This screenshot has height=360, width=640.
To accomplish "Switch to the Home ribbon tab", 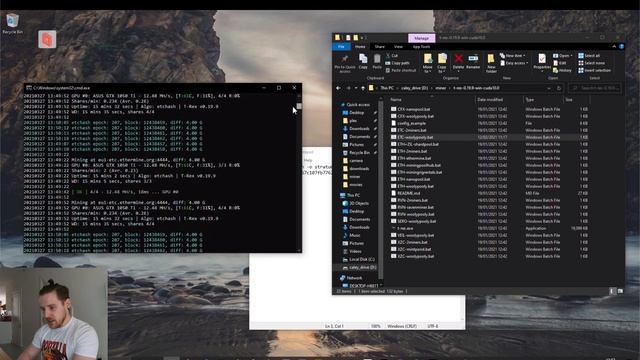I will coord(360,47).
